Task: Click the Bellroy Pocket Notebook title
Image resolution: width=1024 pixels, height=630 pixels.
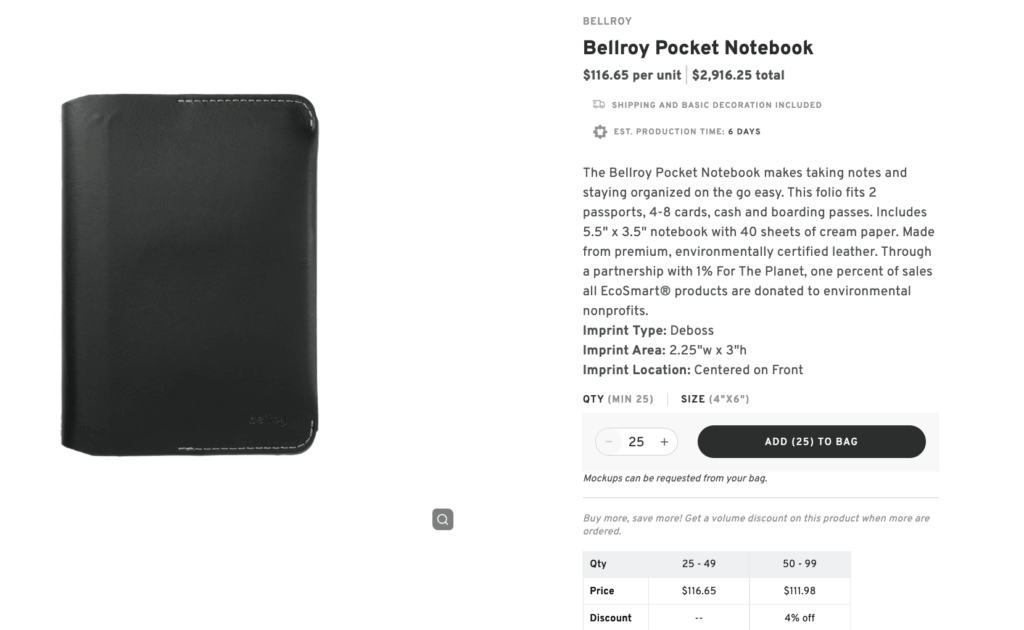Action: tap(698, 47)
